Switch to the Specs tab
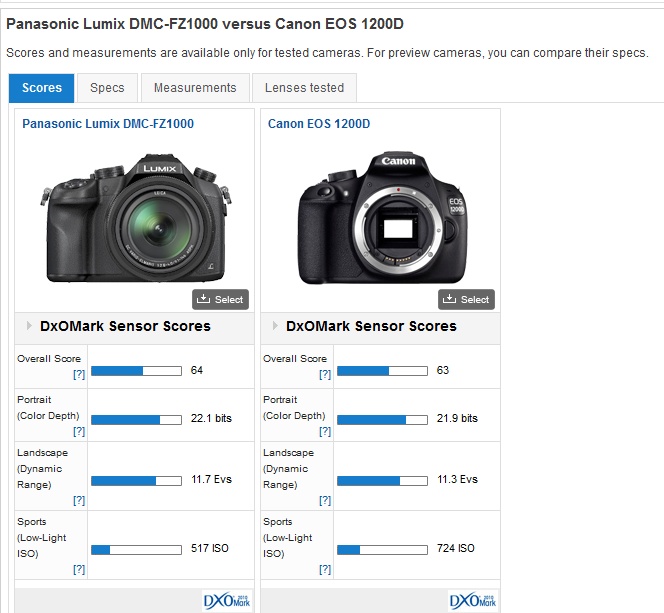Image resolution: width=664 pixels, height=613 pixels. 107,88
